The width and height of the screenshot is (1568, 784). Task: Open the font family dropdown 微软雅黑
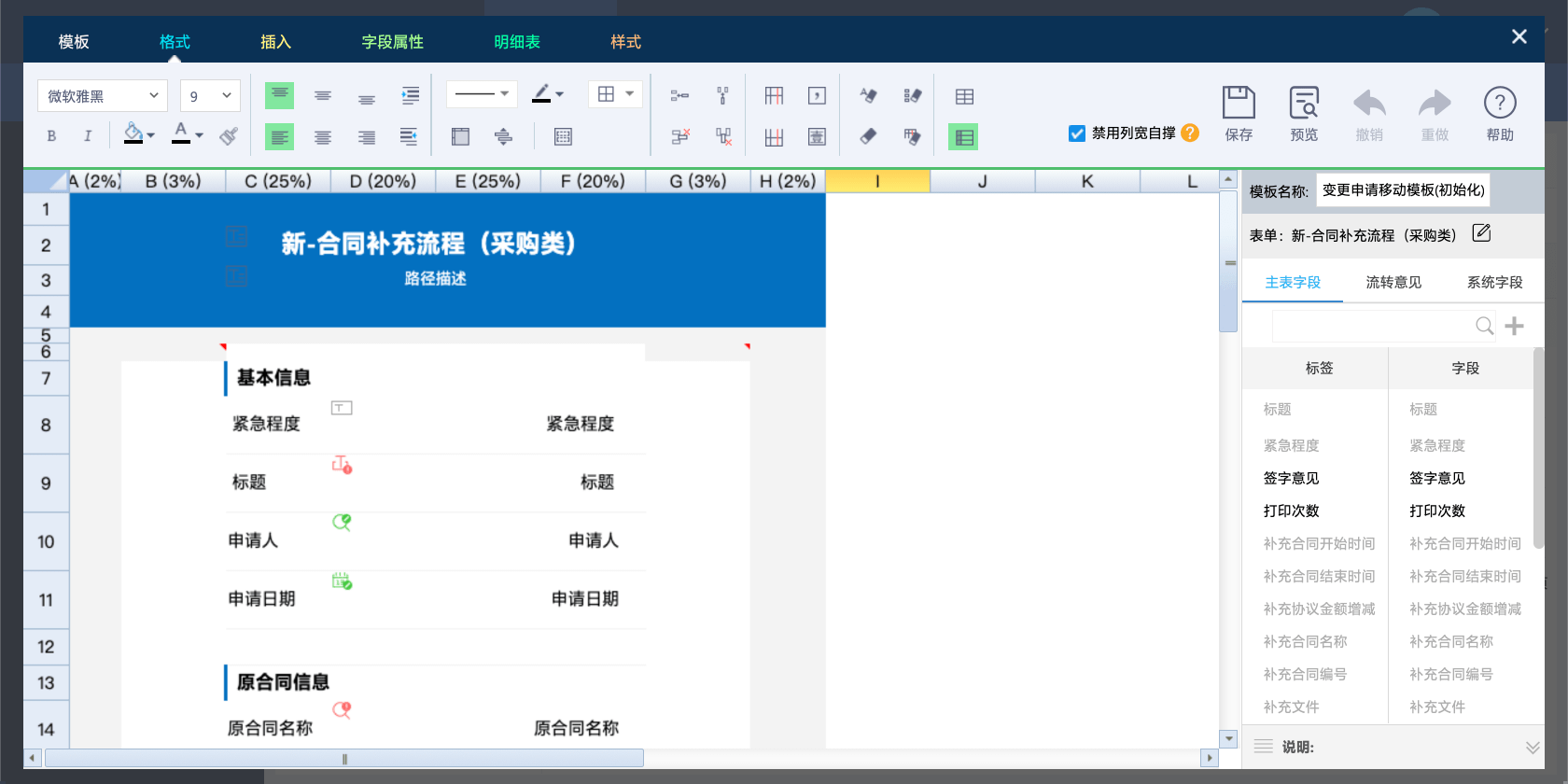pos(103,95)
